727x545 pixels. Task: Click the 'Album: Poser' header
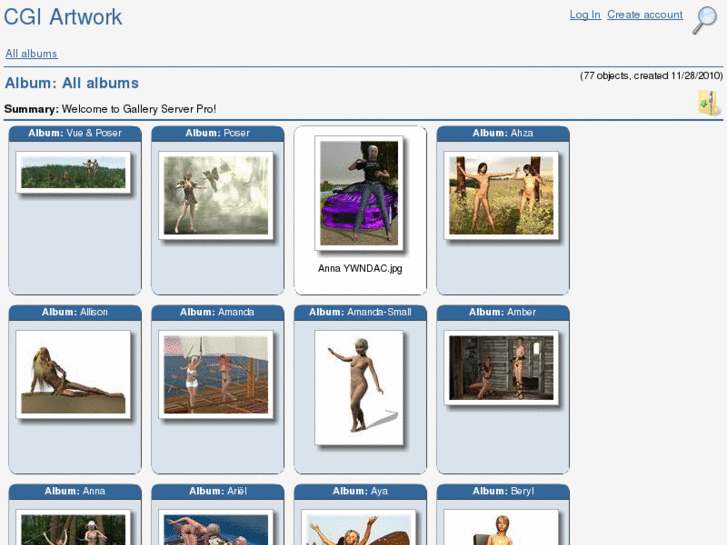(218, 133)
